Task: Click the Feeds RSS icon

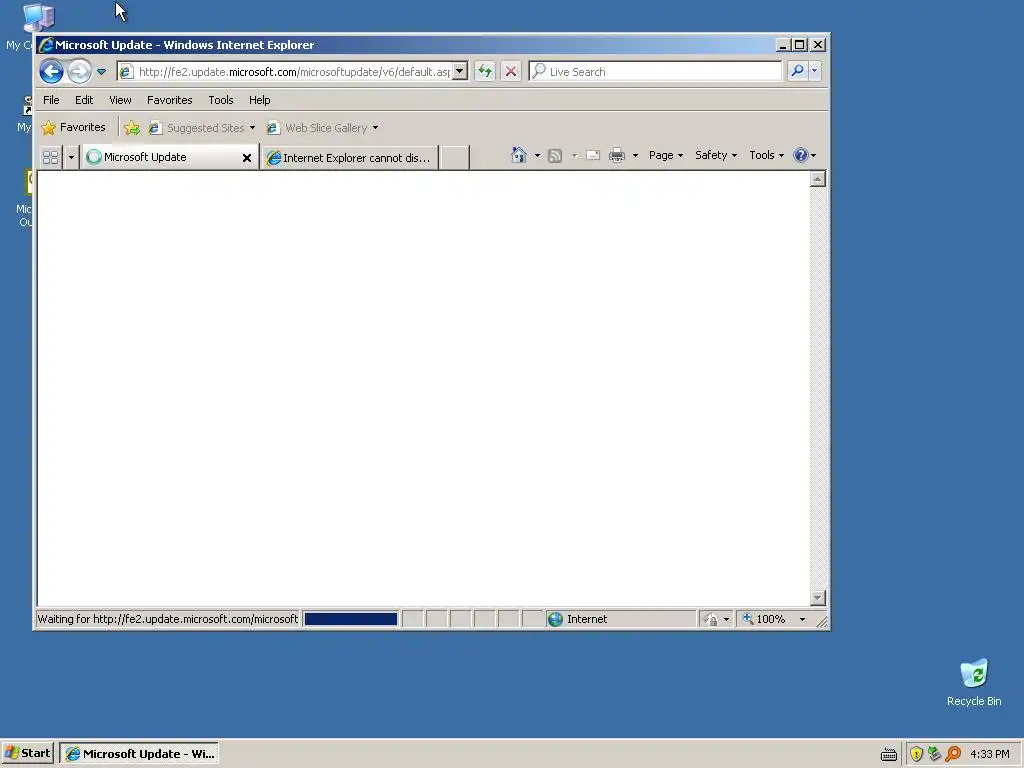Action: tap(555, 155)
